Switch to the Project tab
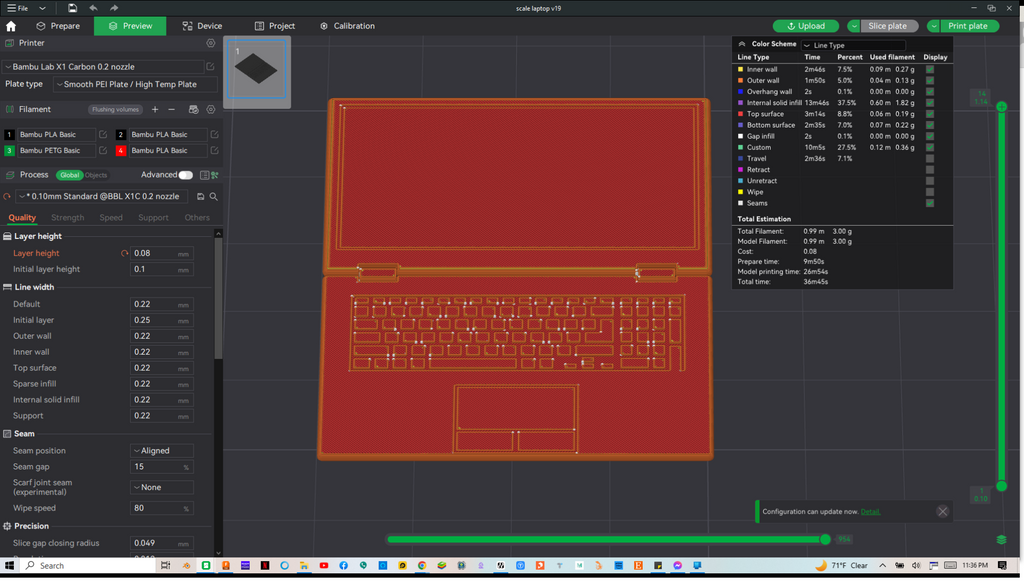1024x584 pixels. click(x=275, y=26)
